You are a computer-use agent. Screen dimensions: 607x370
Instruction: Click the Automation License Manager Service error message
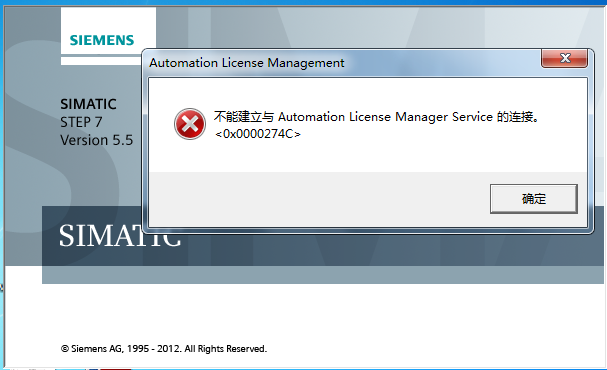tap(376, 116)
